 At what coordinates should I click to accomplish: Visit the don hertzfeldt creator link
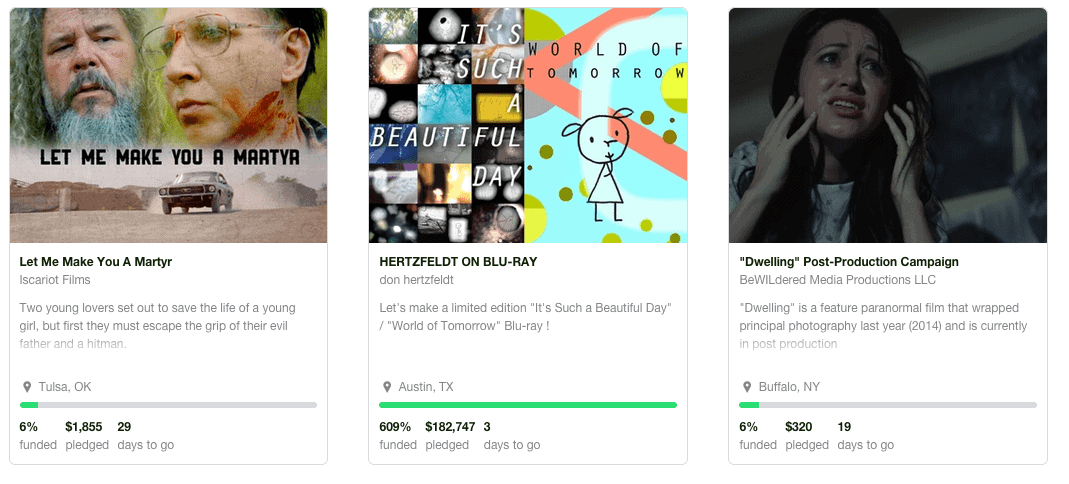416,280
